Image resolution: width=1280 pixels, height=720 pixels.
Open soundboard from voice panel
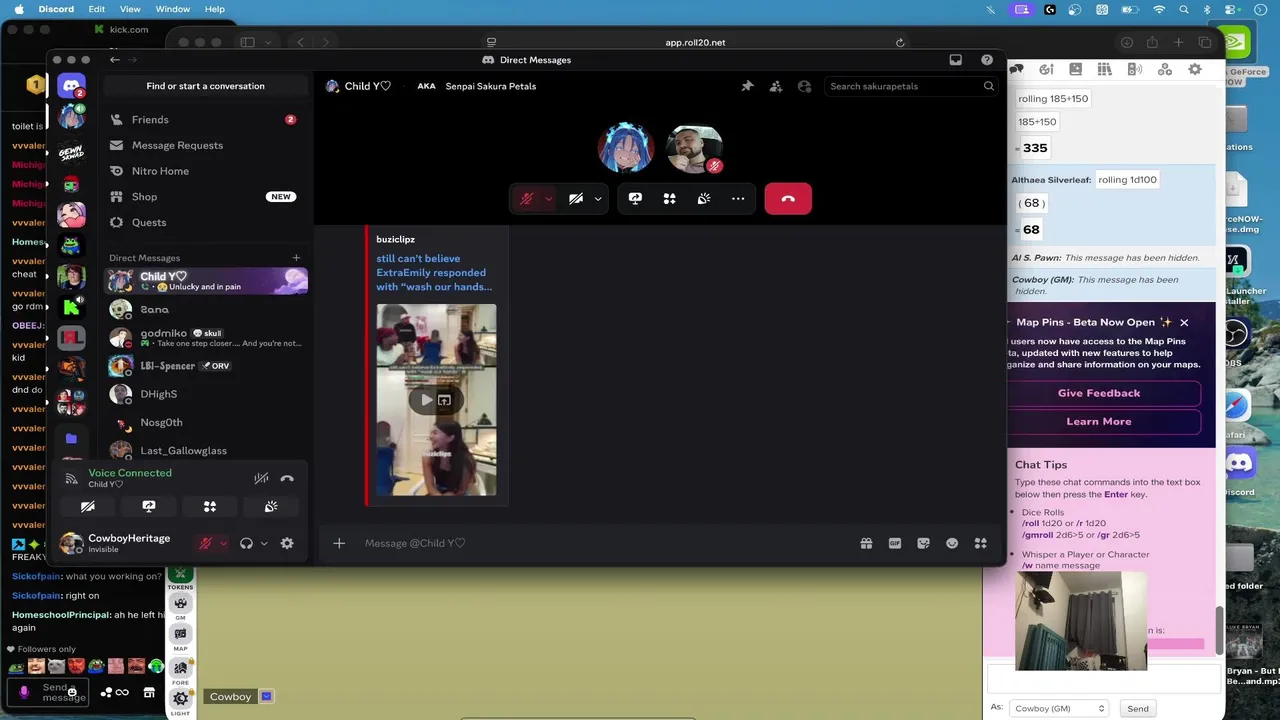(x=271, y=507)
